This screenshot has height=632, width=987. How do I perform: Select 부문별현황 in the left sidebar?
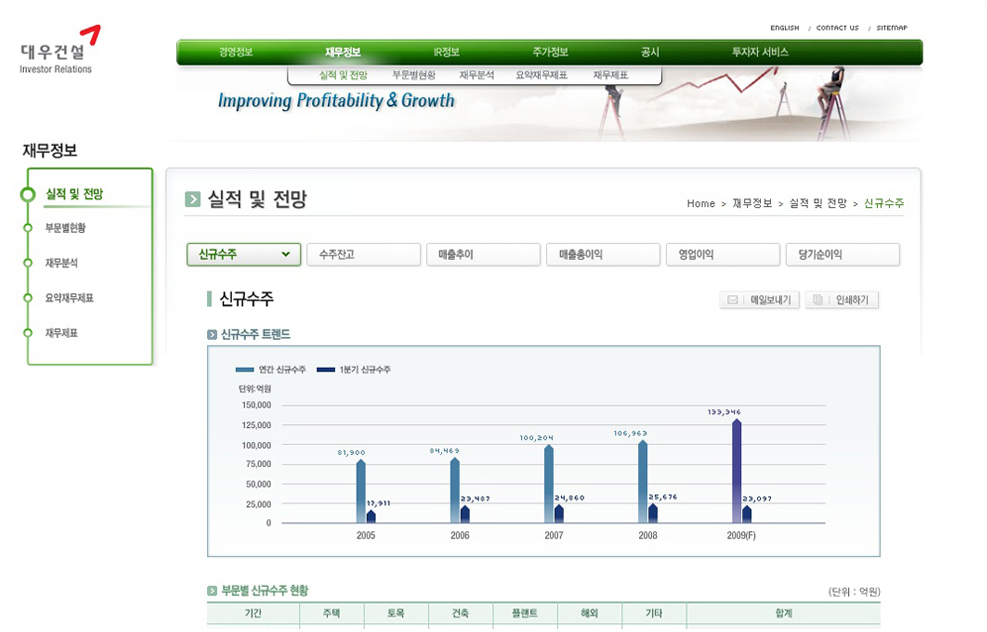(65, 228)
